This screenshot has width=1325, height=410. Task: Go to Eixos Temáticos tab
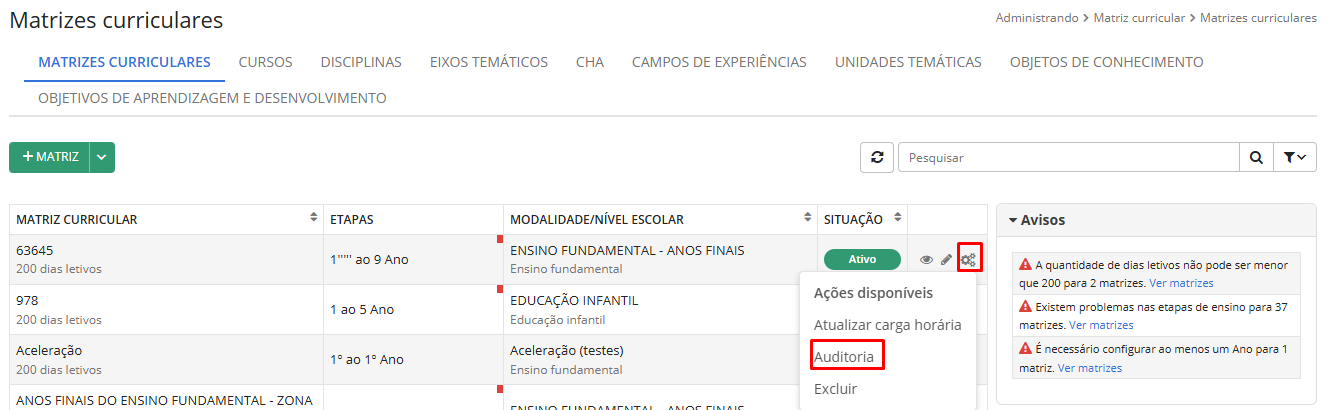pos(489,62)
